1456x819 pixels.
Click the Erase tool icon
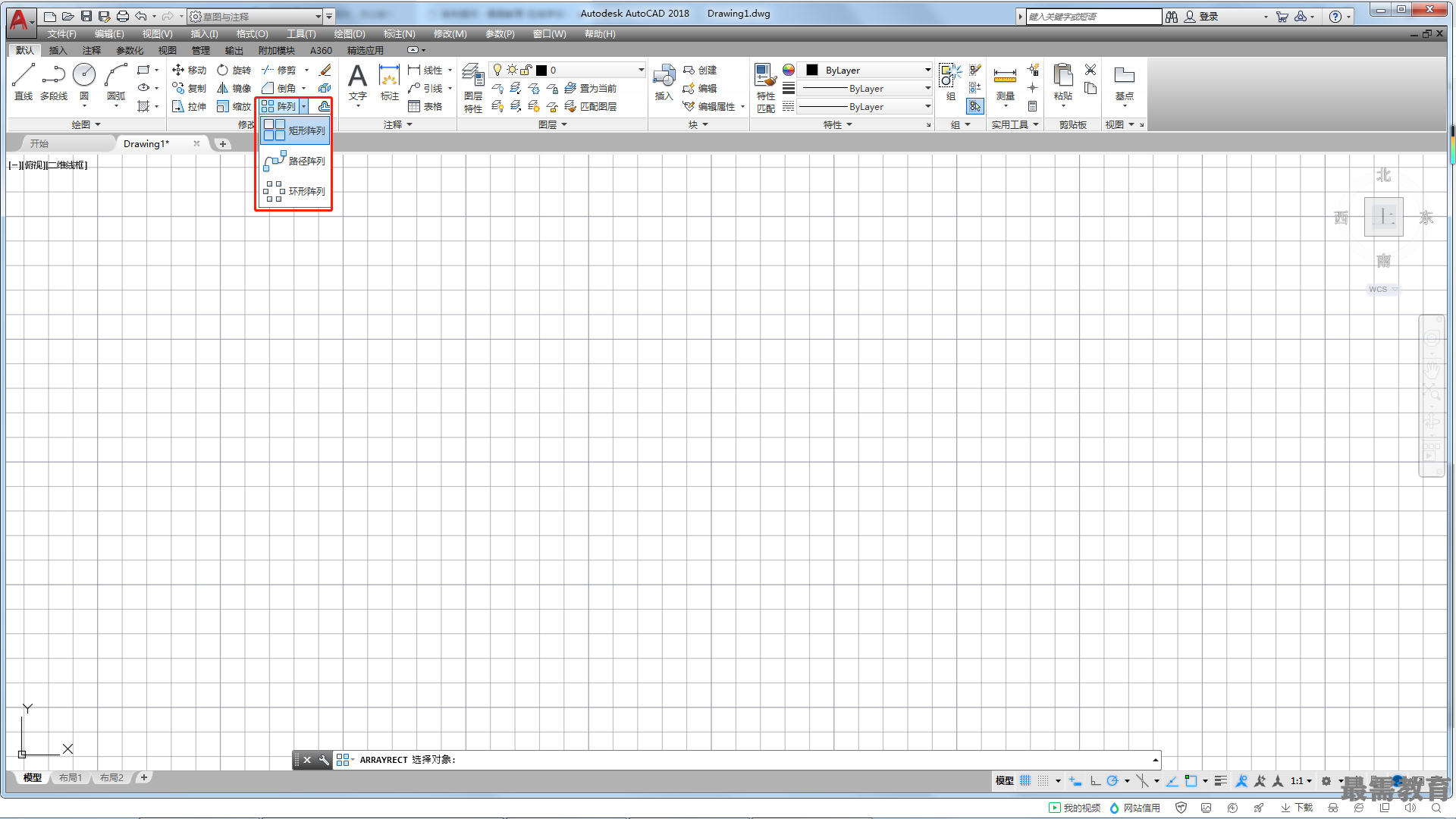pos(325,70)
